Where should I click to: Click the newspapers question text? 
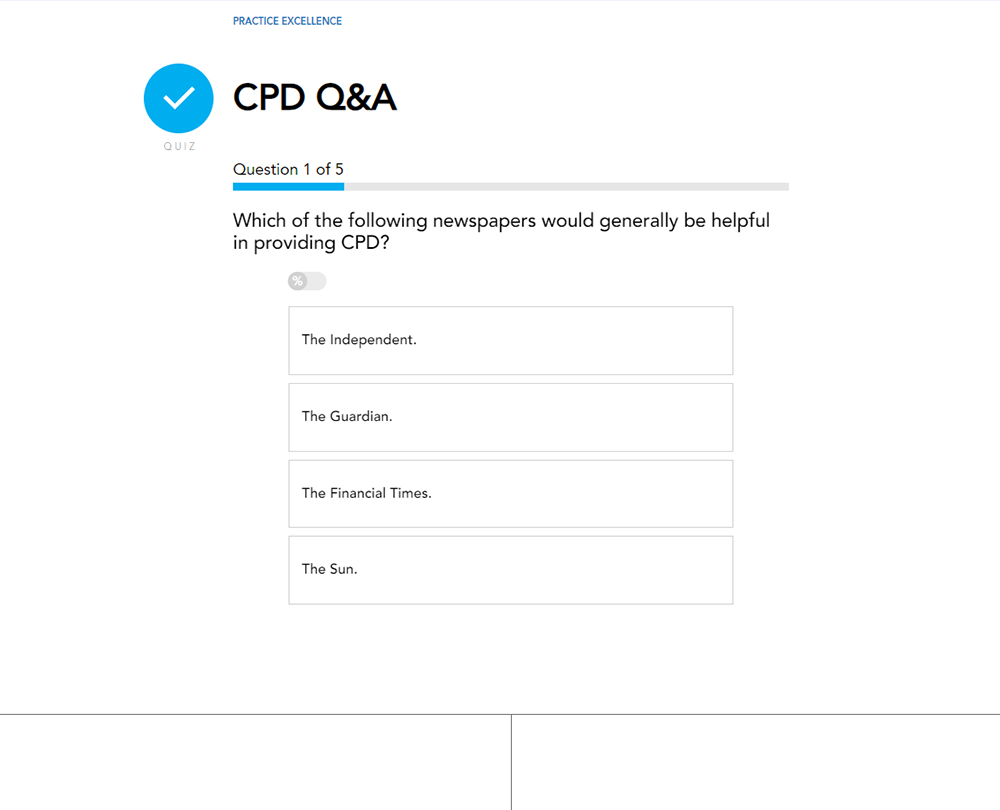click(x=501, y=231)
